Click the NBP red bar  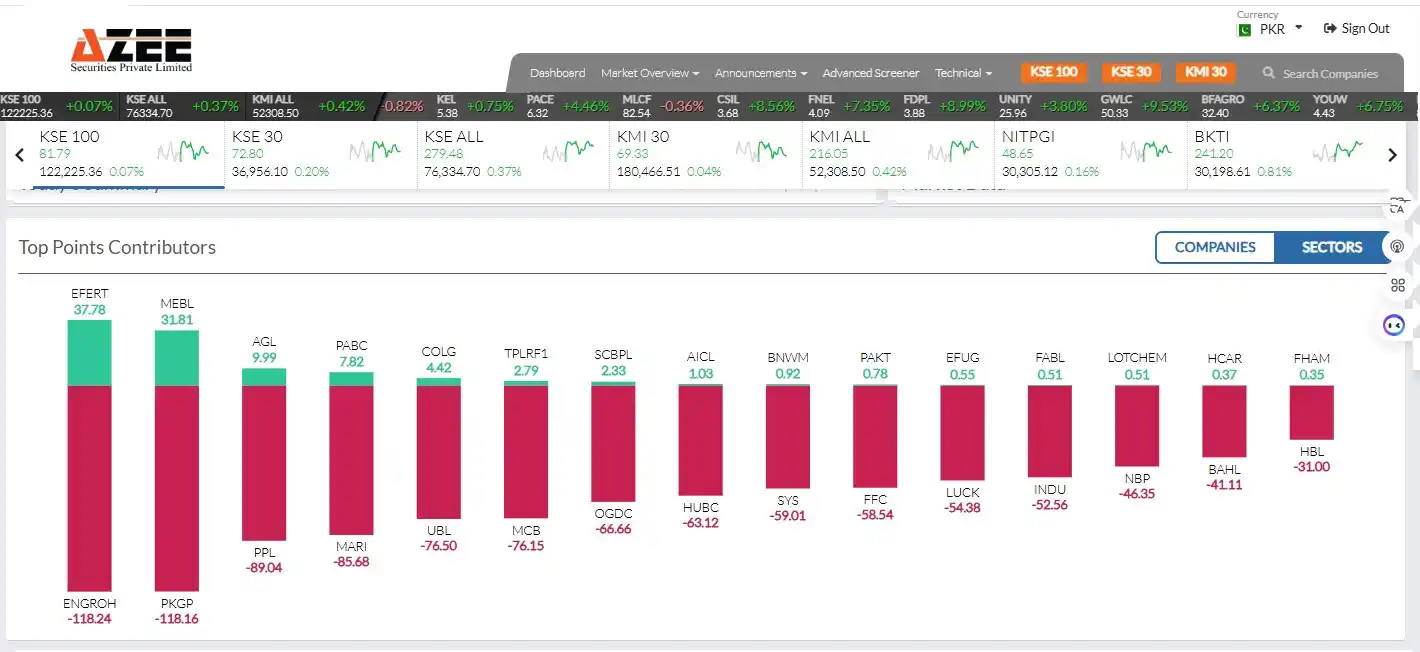coord(1137,426)
